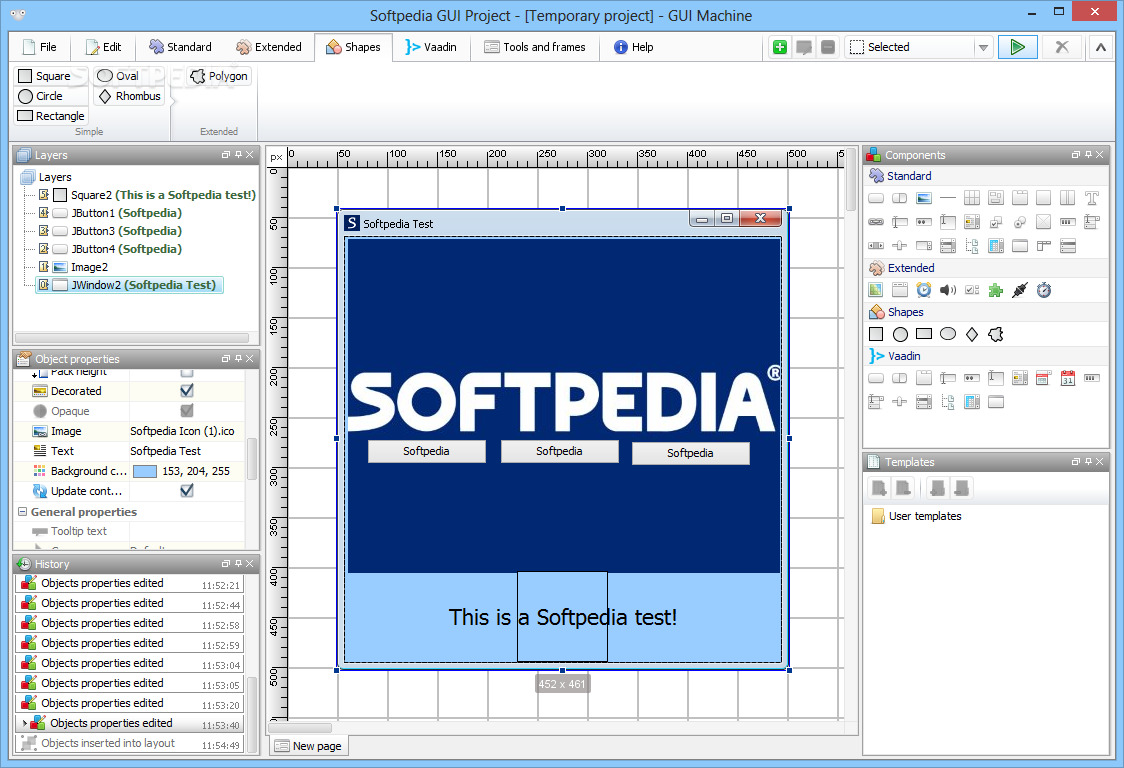Screen dimensions: 1124x768
Task: Select the blue table component in Standard section
Action: click(996, 246)
